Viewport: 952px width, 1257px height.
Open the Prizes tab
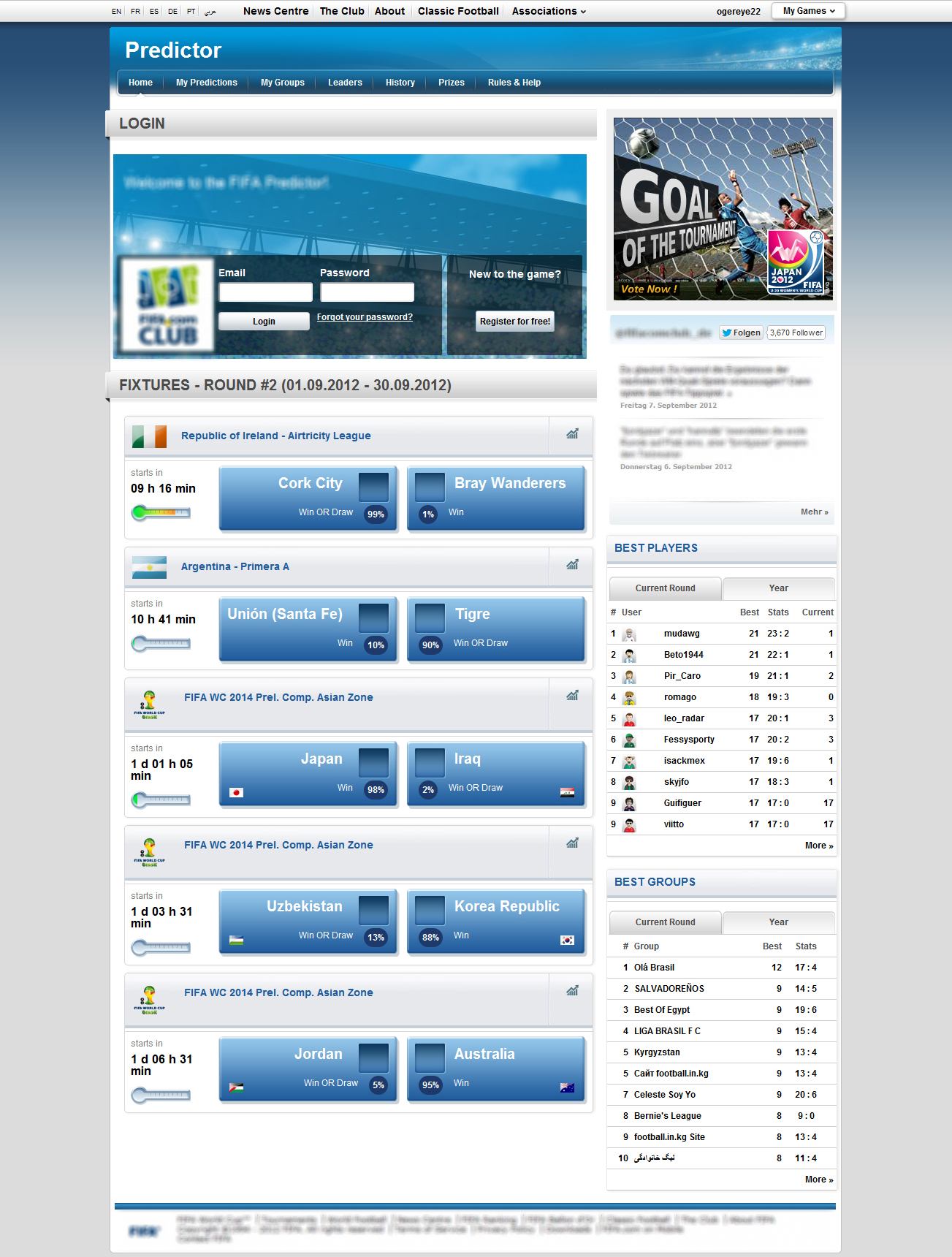(x=452, y=83)
